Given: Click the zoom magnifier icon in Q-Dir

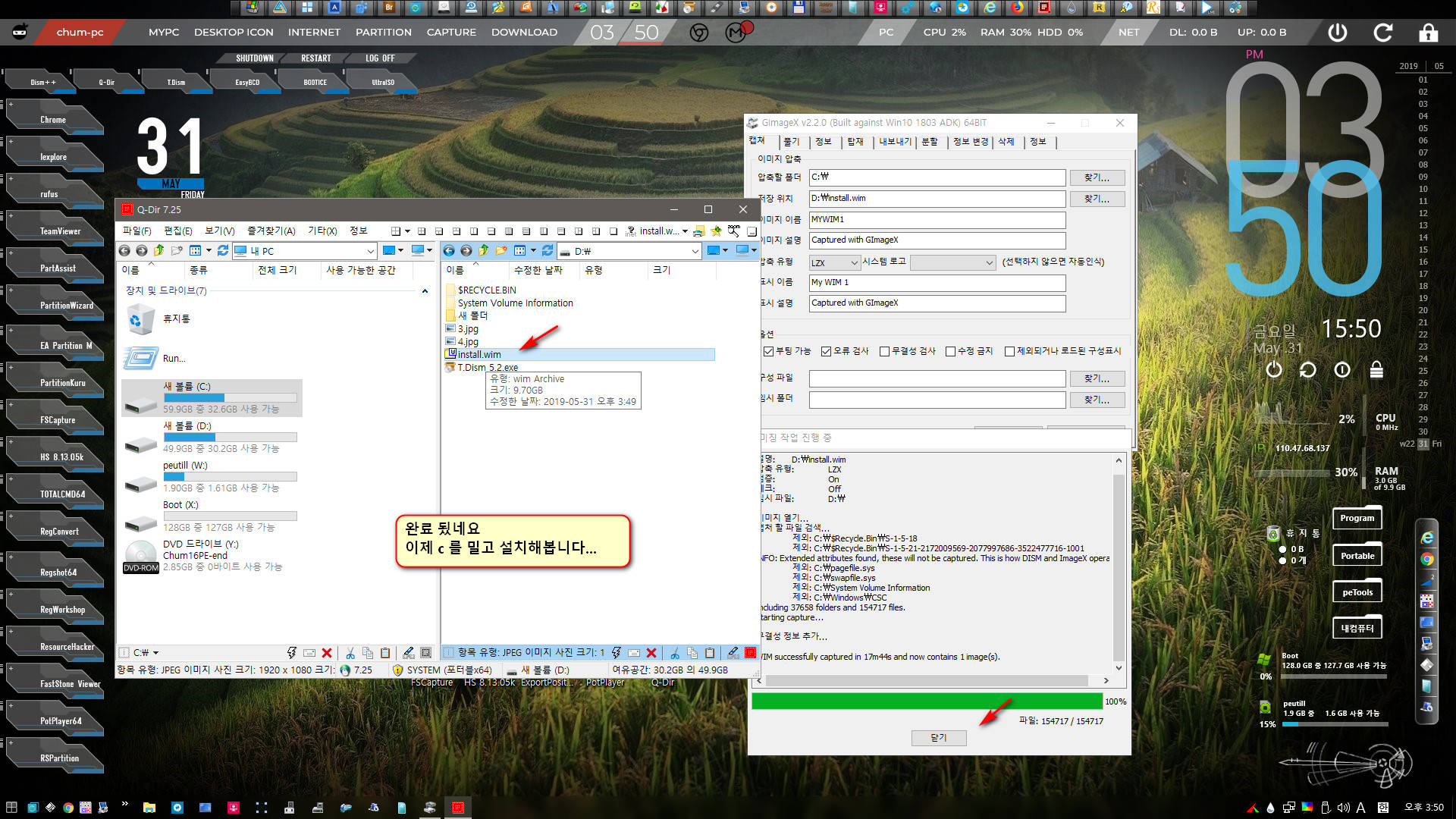Looking at the screenshot, I should click(x=733, y=231).
